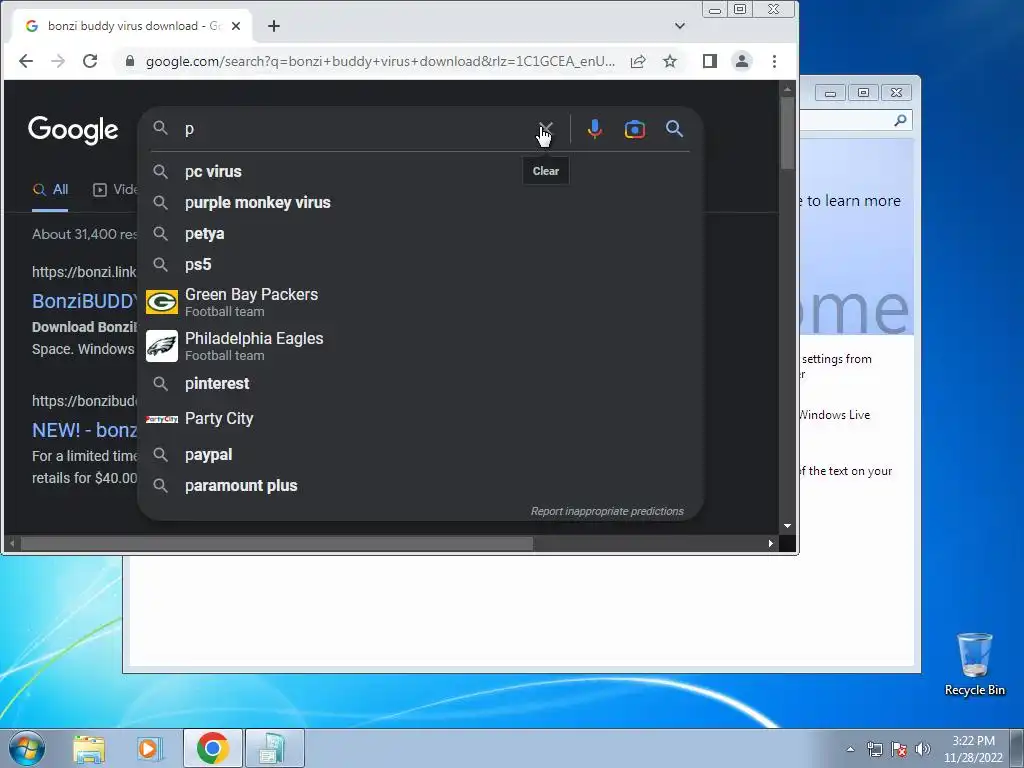
Task: Click the horizontal scrollbar right arrow in Chrome
Action: (771, 543)
